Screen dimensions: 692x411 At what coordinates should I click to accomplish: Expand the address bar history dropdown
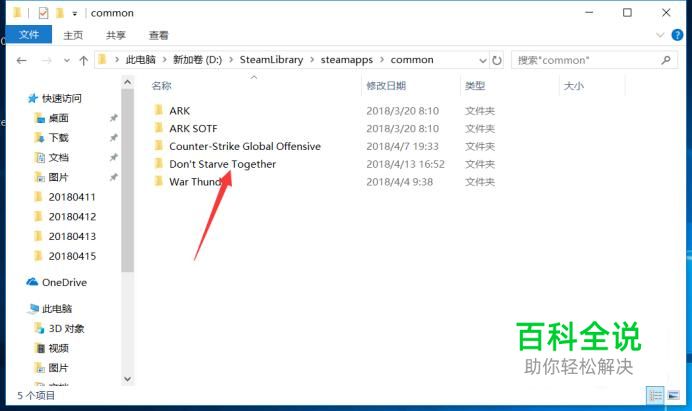[483, 60]
